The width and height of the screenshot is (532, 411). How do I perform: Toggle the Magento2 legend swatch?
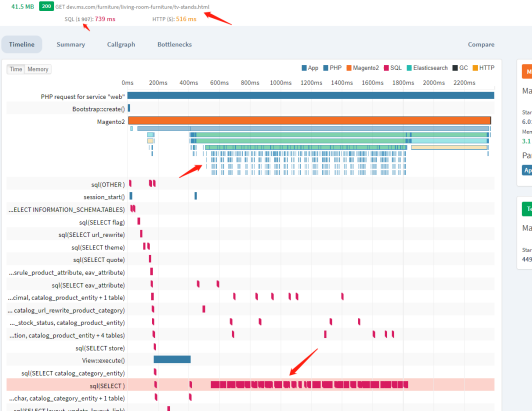[x=349, y=68]
